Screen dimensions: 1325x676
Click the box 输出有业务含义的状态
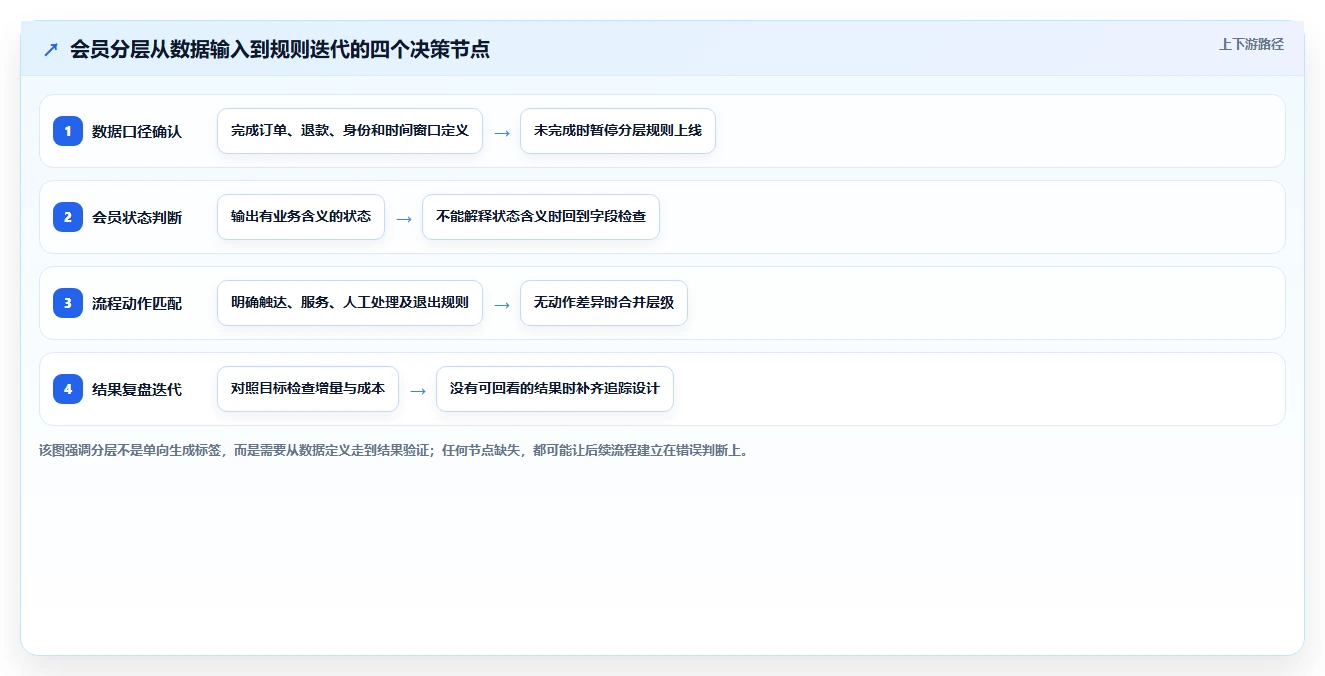[301, 217]
